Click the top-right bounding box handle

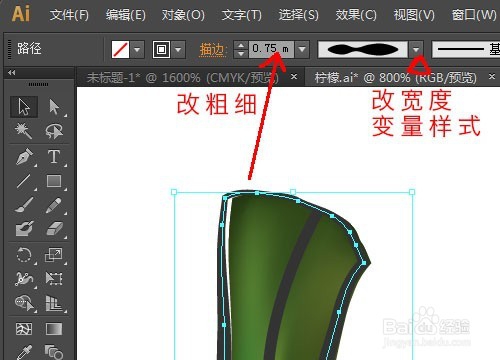click(412, 192)
